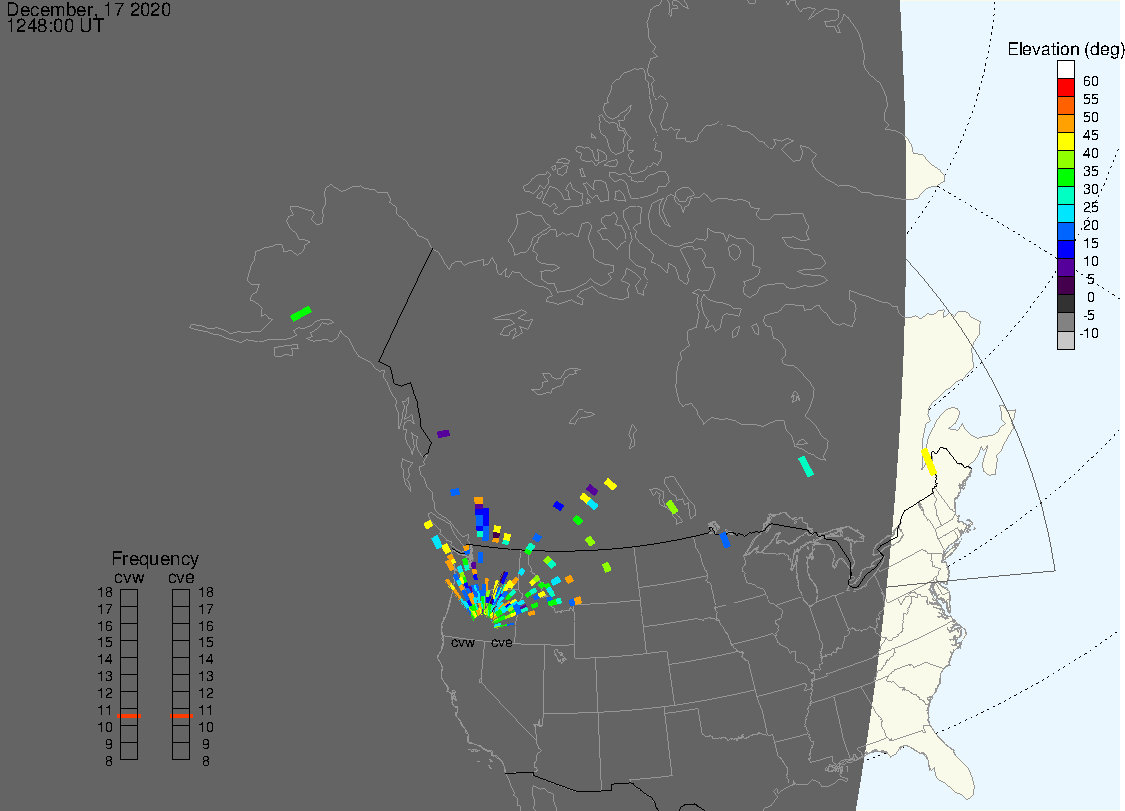Click '18' beside the cvw frequency bar

point(105,592)
